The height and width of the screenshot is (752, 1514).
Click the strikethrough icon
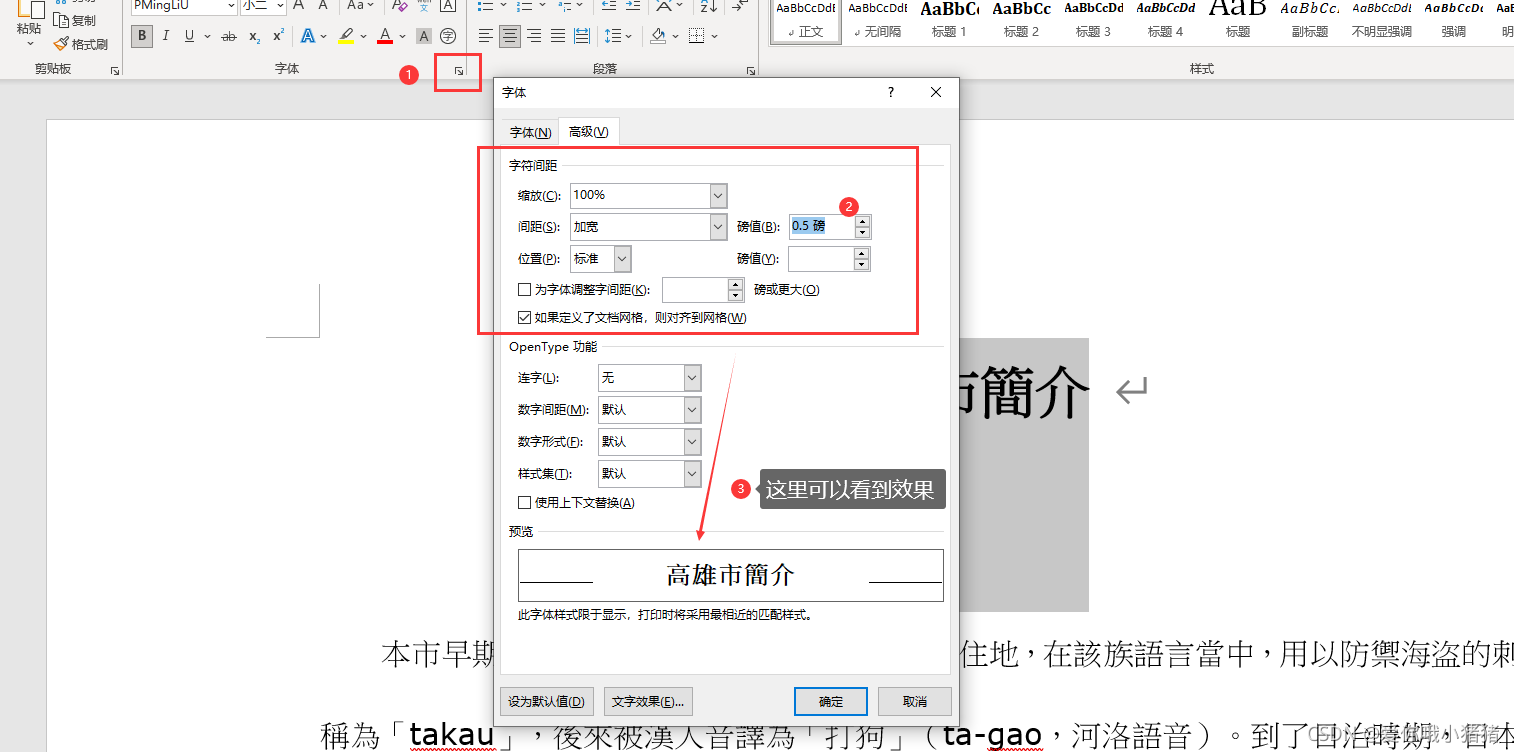pyautogui.click(x=229, y=36)
